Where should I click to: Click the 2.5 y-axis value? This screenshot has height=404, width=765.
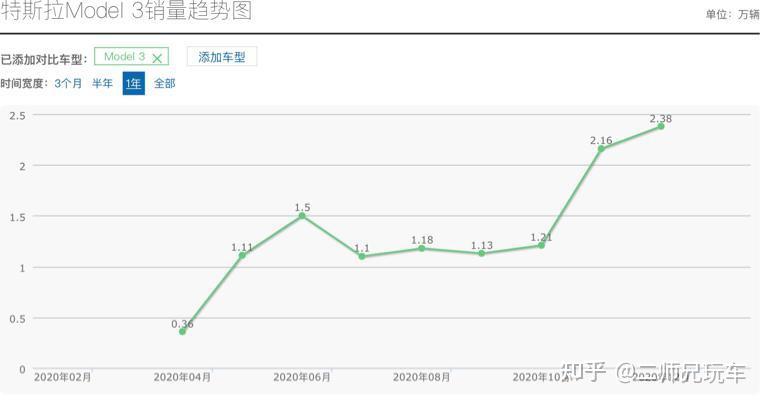tap(17, 116)
